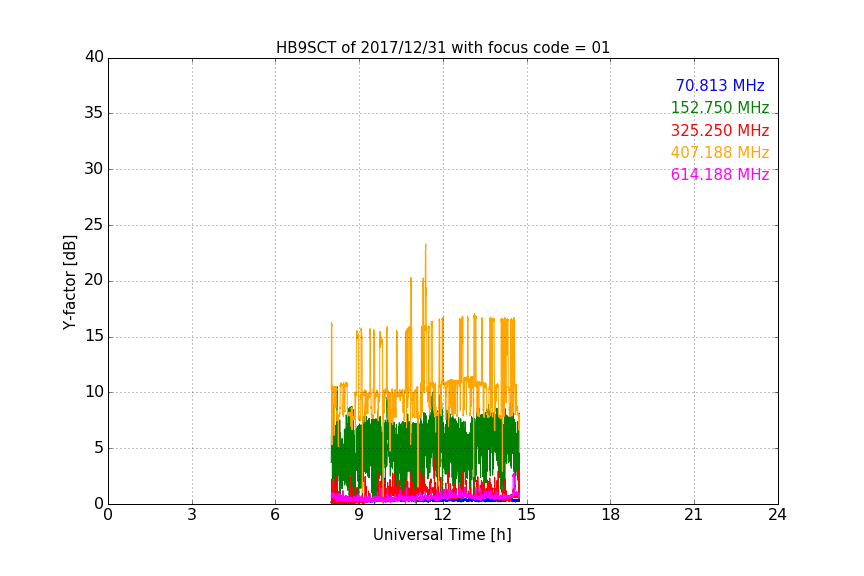
Task: Click the y-axis tick label 35
Action: (94, 113)
